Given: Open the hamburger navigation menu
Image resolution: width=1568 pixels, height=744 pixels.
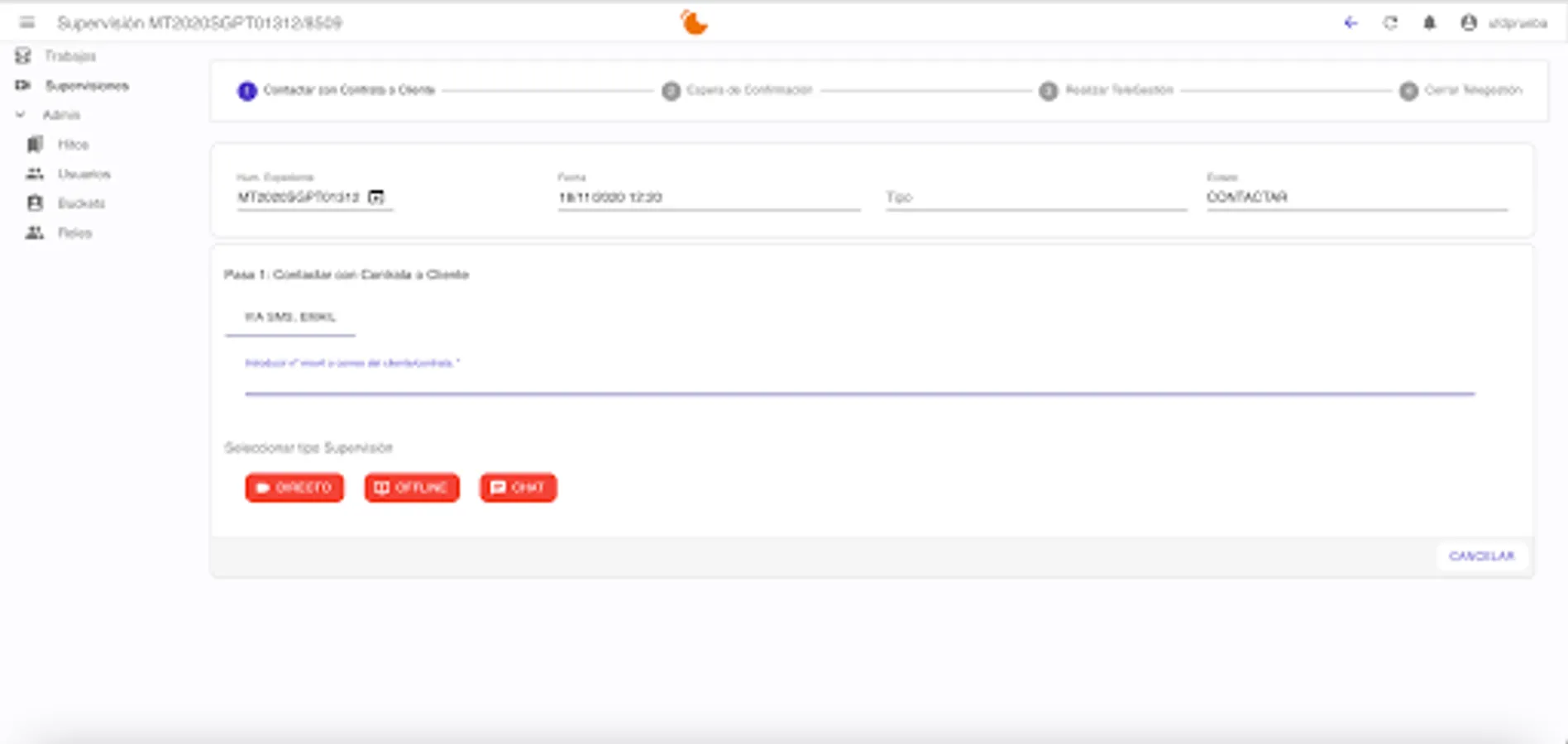Looking at the screenshot, I should click(28, 22).
